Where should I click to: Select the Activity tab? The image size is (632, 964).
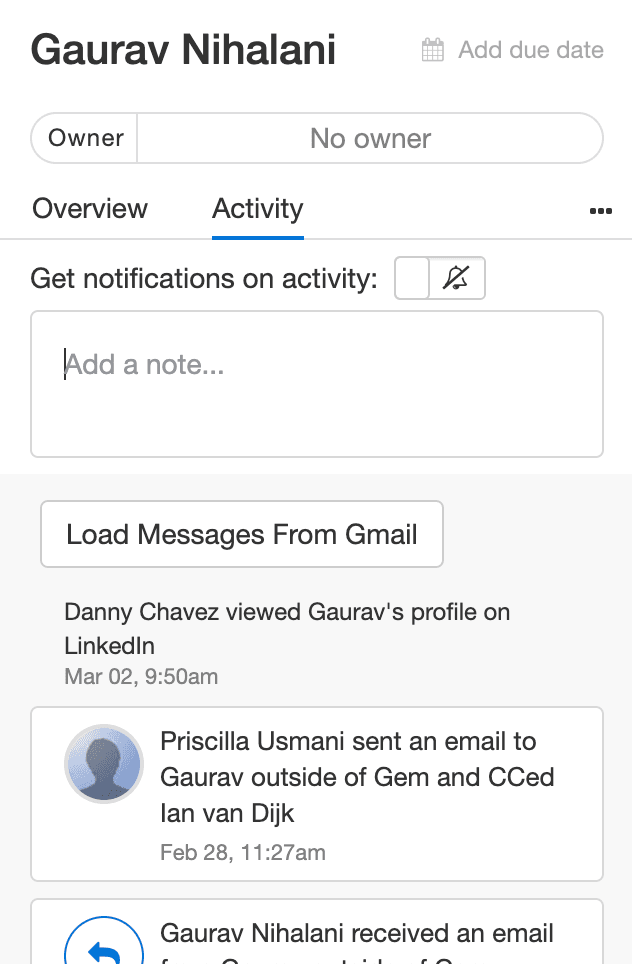click(257, 209)
